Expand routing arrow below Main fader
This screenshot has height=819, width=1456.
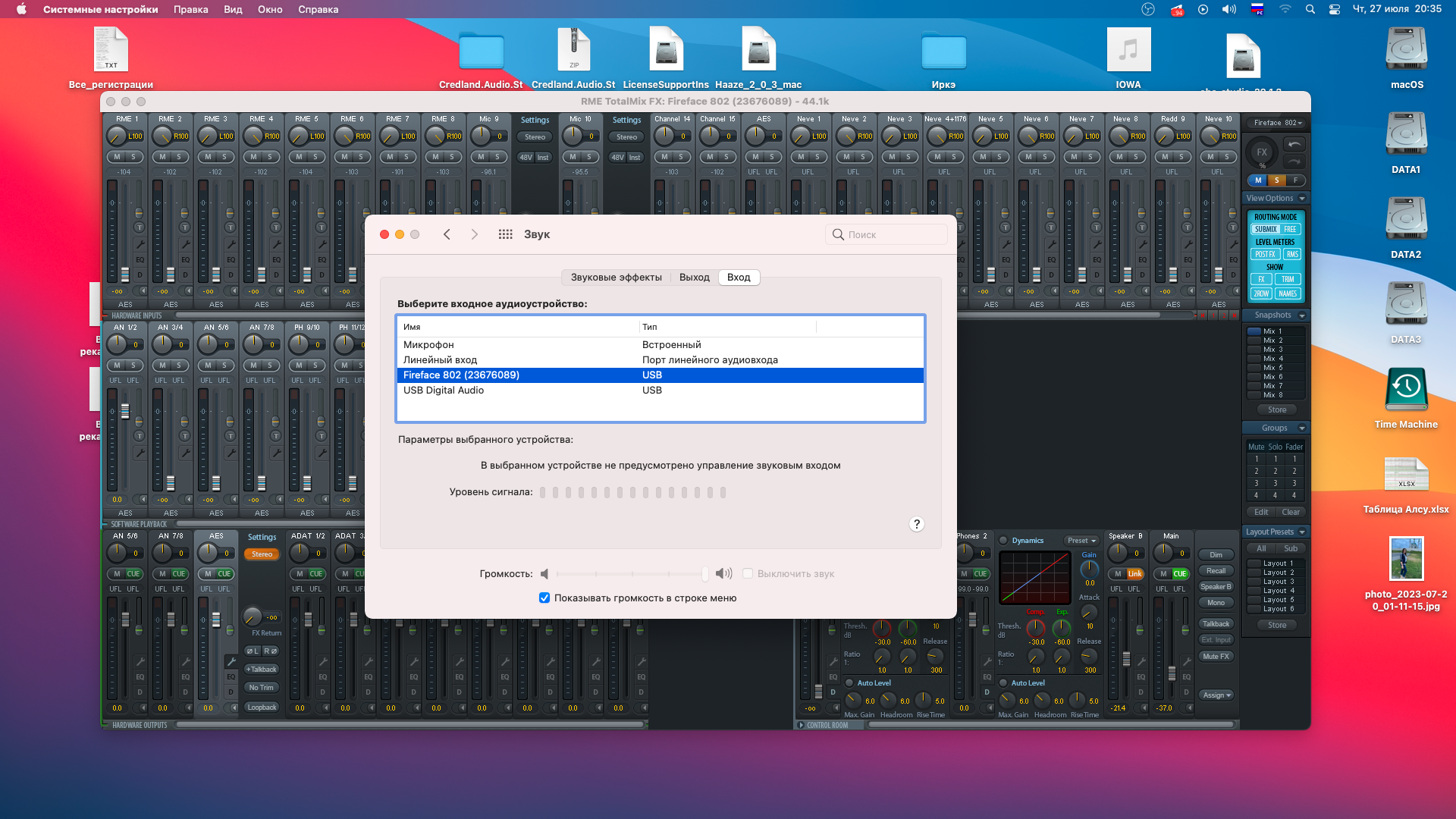click(x=1190, y=708)
